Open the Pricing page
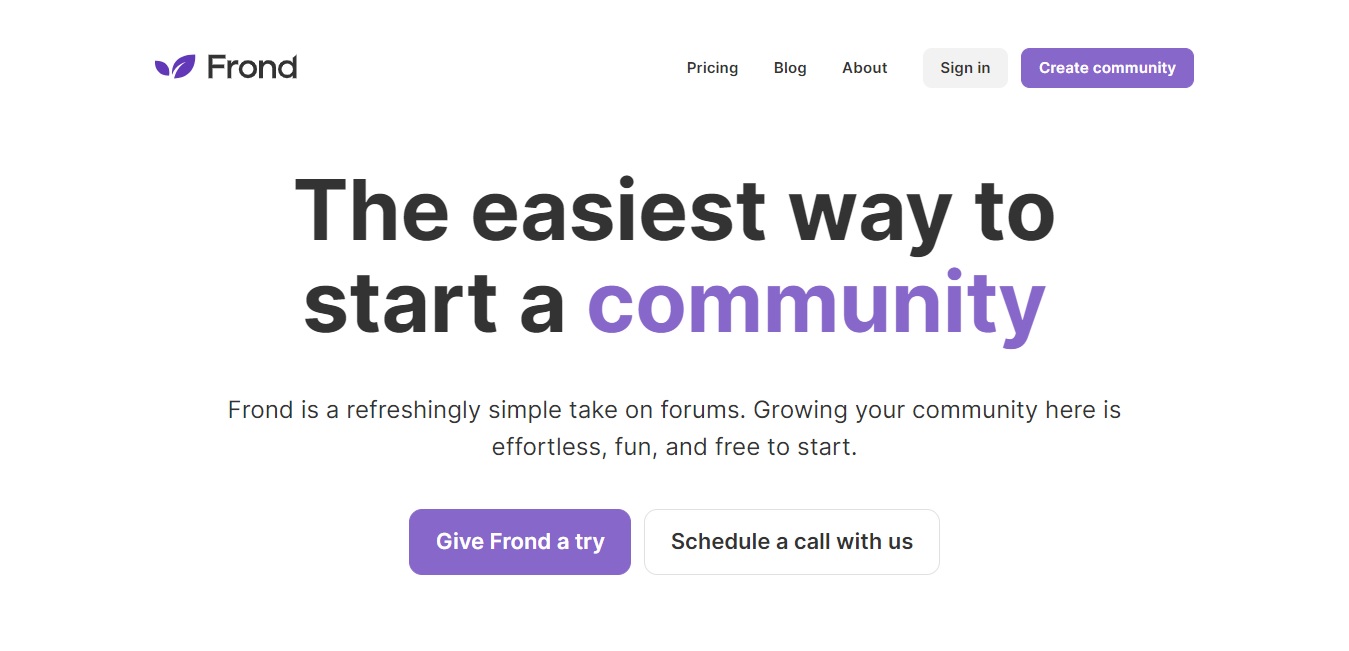The image size is (1349, 651). [712, 68]
